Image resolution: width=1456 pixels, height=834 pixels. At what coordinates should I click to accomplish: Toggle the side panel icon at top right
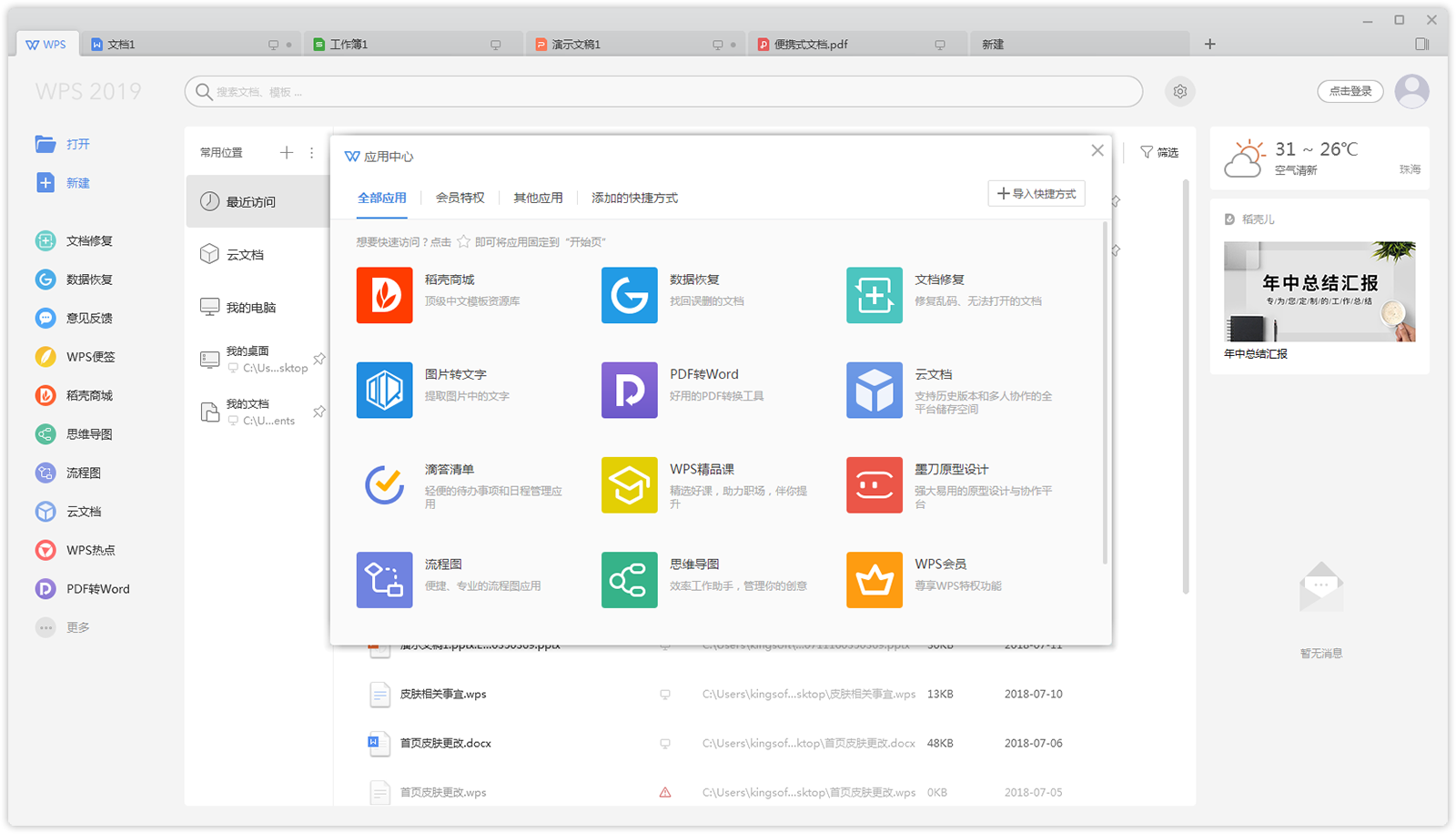[1422, 44]
